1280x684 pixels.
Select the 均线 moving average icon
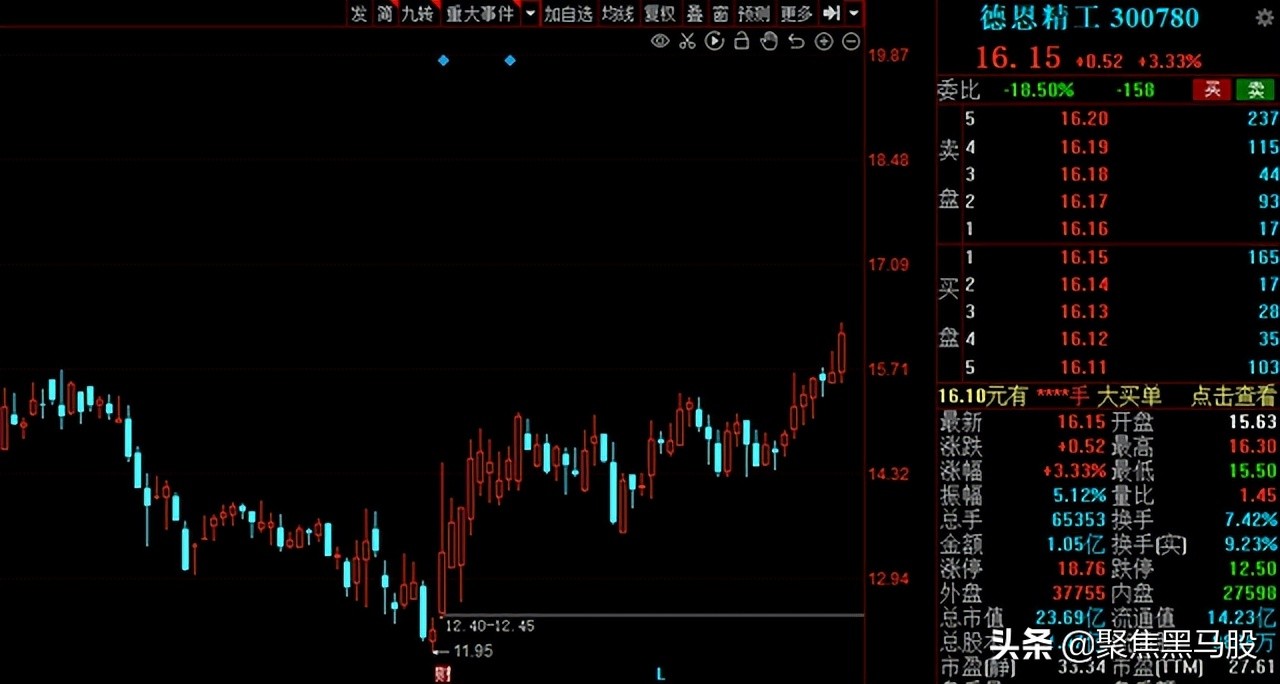(617, 14)
